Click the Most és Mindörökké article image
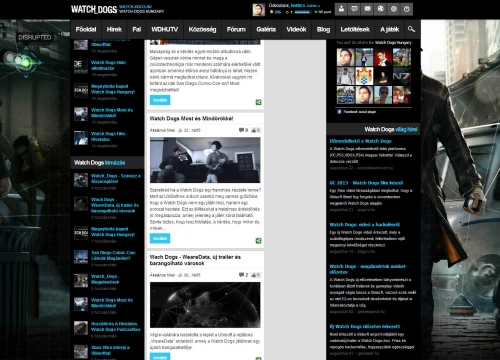500x360 pixels. click(205, 160)
